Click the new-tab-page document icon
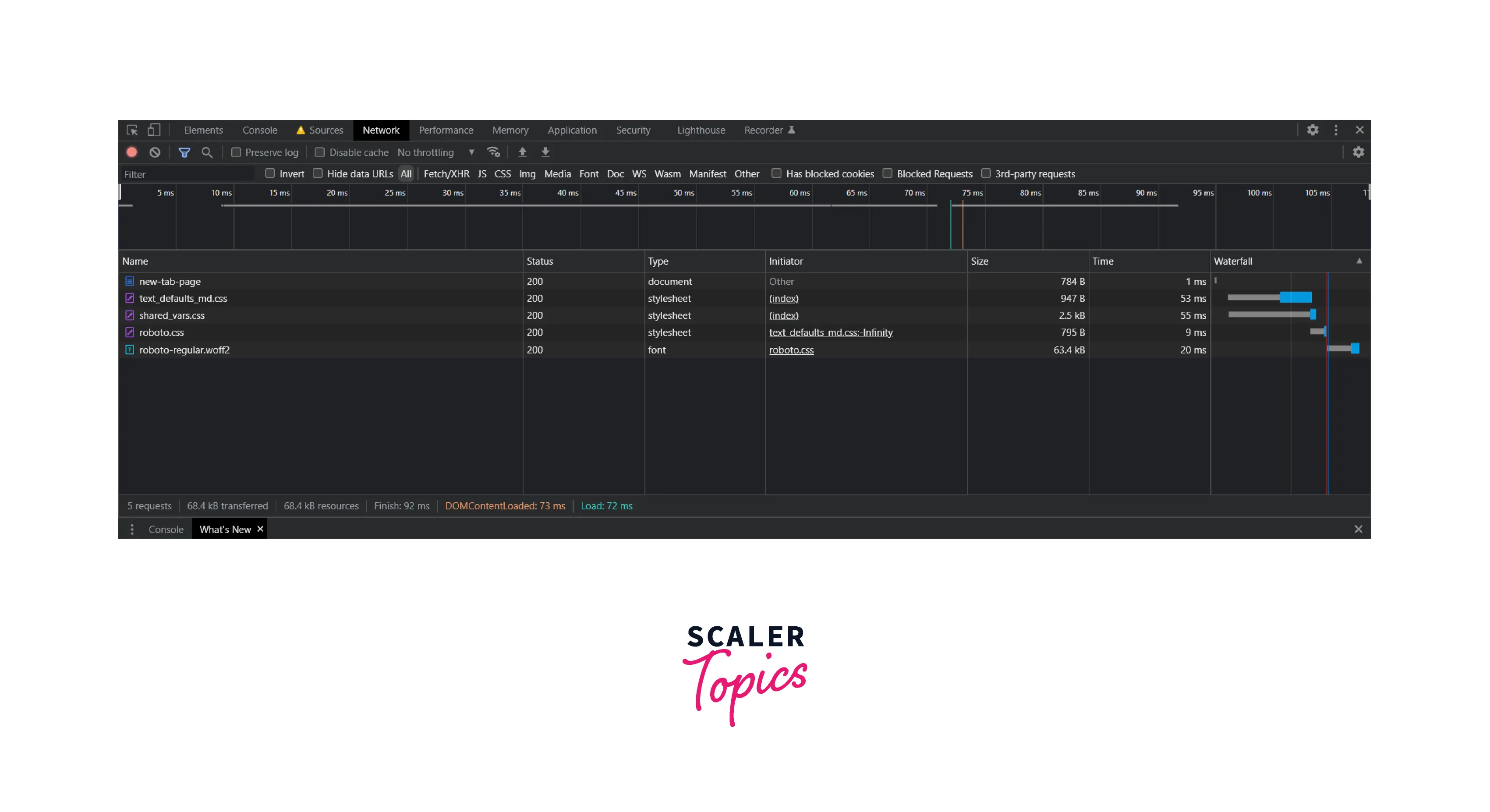Screen dimensions: 1490x812 pos(130,281)
